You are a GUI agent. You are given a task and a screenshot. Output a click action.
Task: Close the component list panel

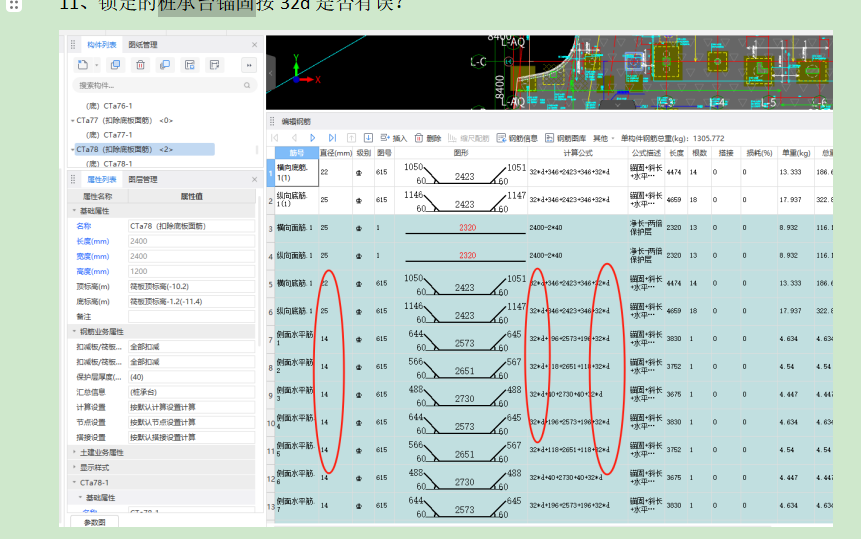(254, 44)
